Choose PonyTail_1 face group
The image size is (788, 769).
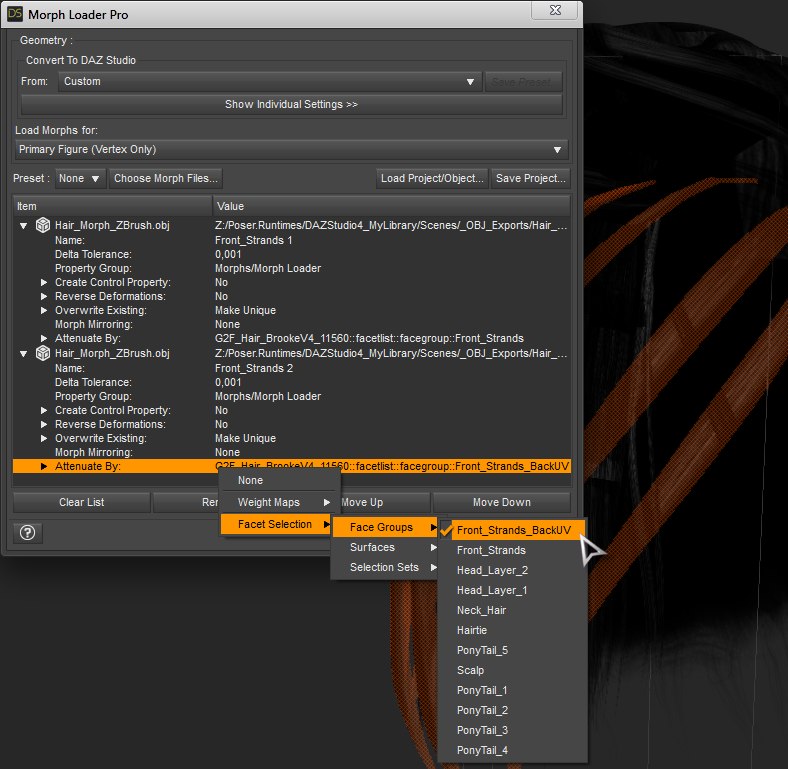(x=513, y=690)
